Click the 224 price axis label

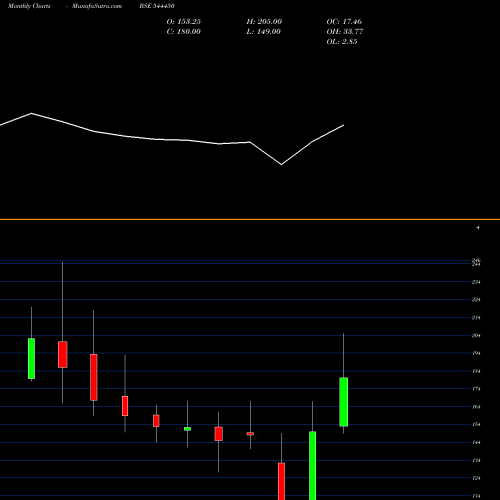pyautogui.click(x=476, y=300)
